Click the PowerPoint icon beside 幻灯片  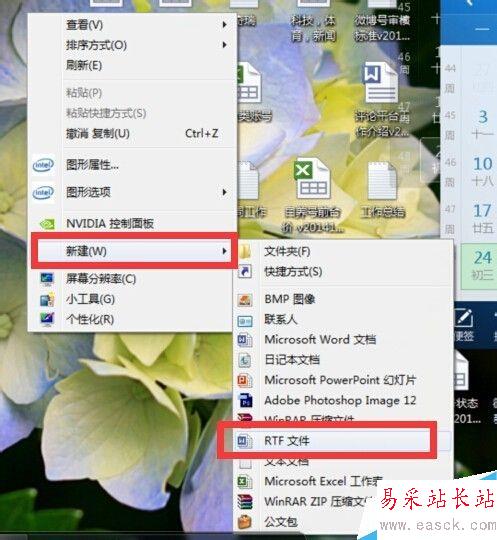tap(245, 381)
